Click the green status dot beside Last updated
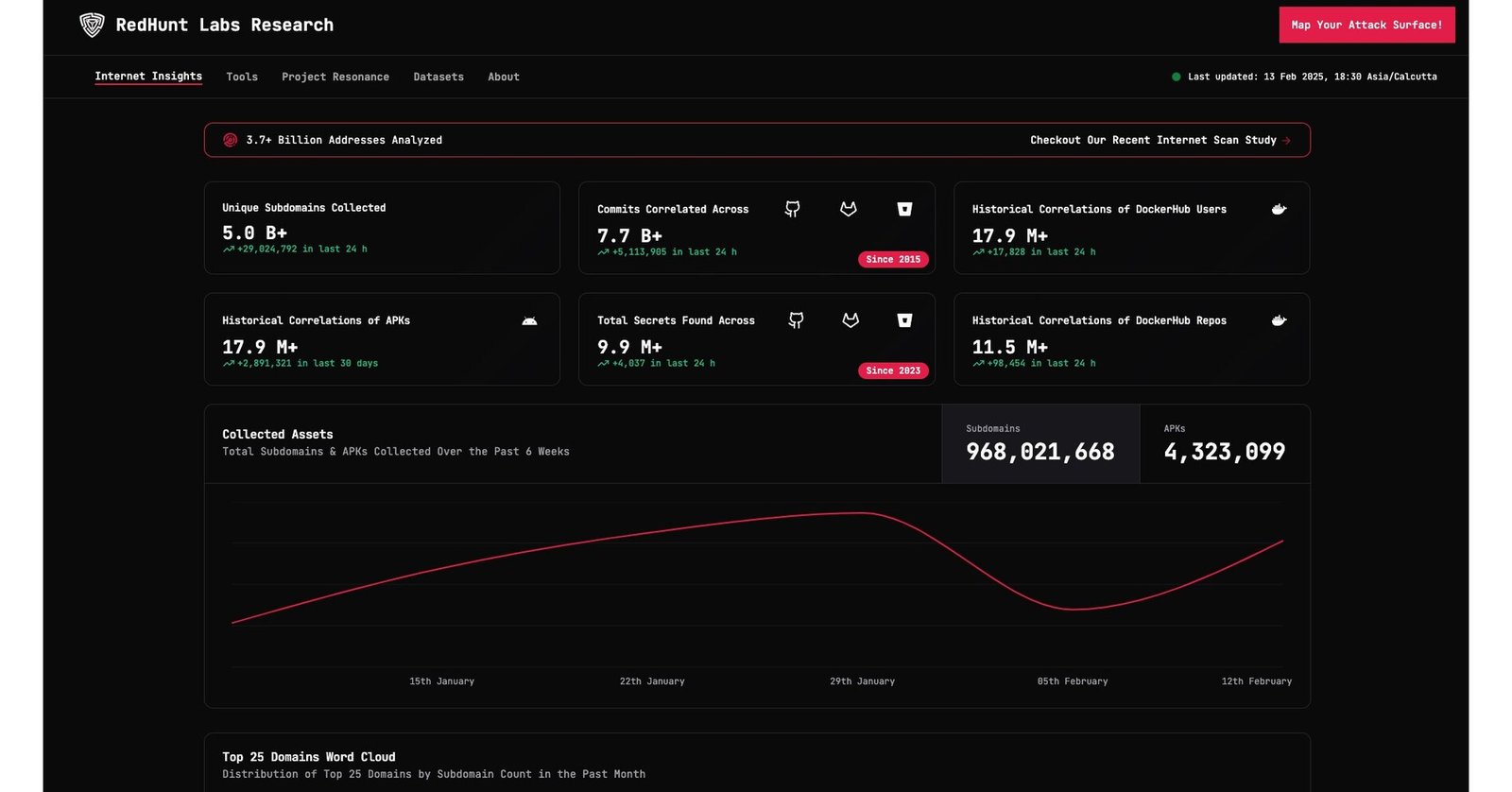Image resolution: width=1512 pixels, height=792 pixels. pos(1176,77)
